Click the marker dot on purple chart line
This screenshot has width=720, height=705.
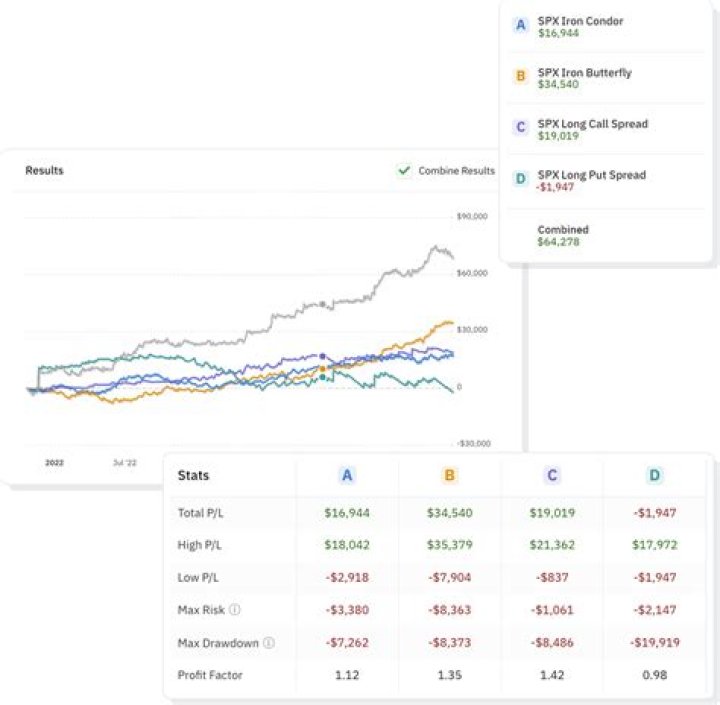[322, 356]
